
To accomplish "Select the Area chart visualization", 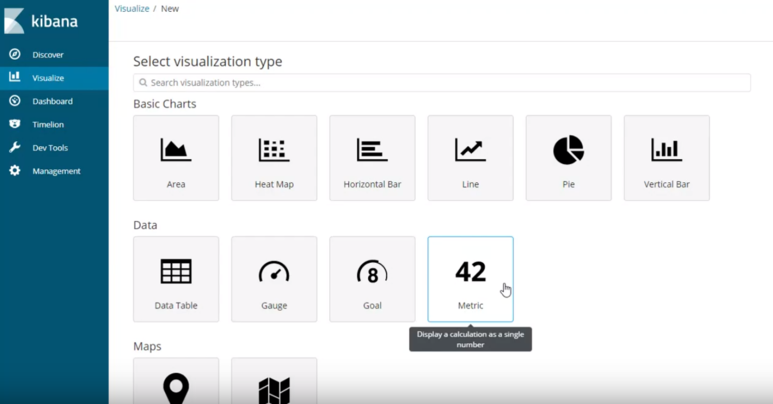I will click(176, 158).
